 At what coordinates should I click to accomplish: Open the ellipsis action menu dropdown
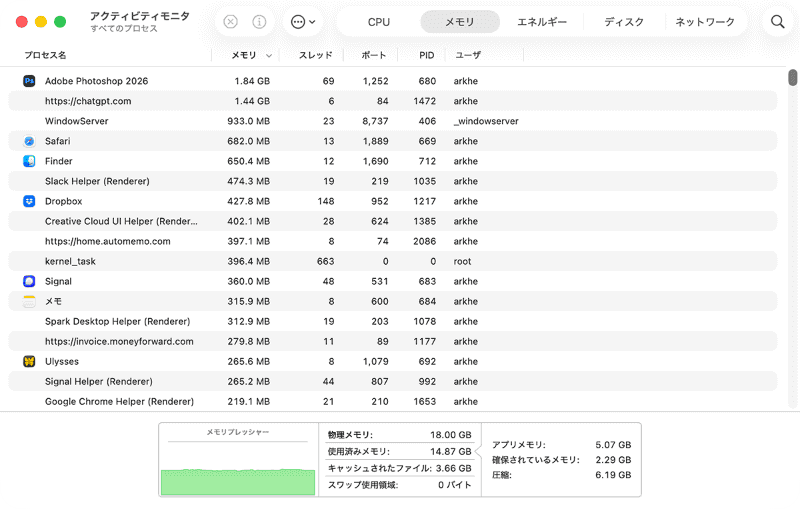[303, 22]
